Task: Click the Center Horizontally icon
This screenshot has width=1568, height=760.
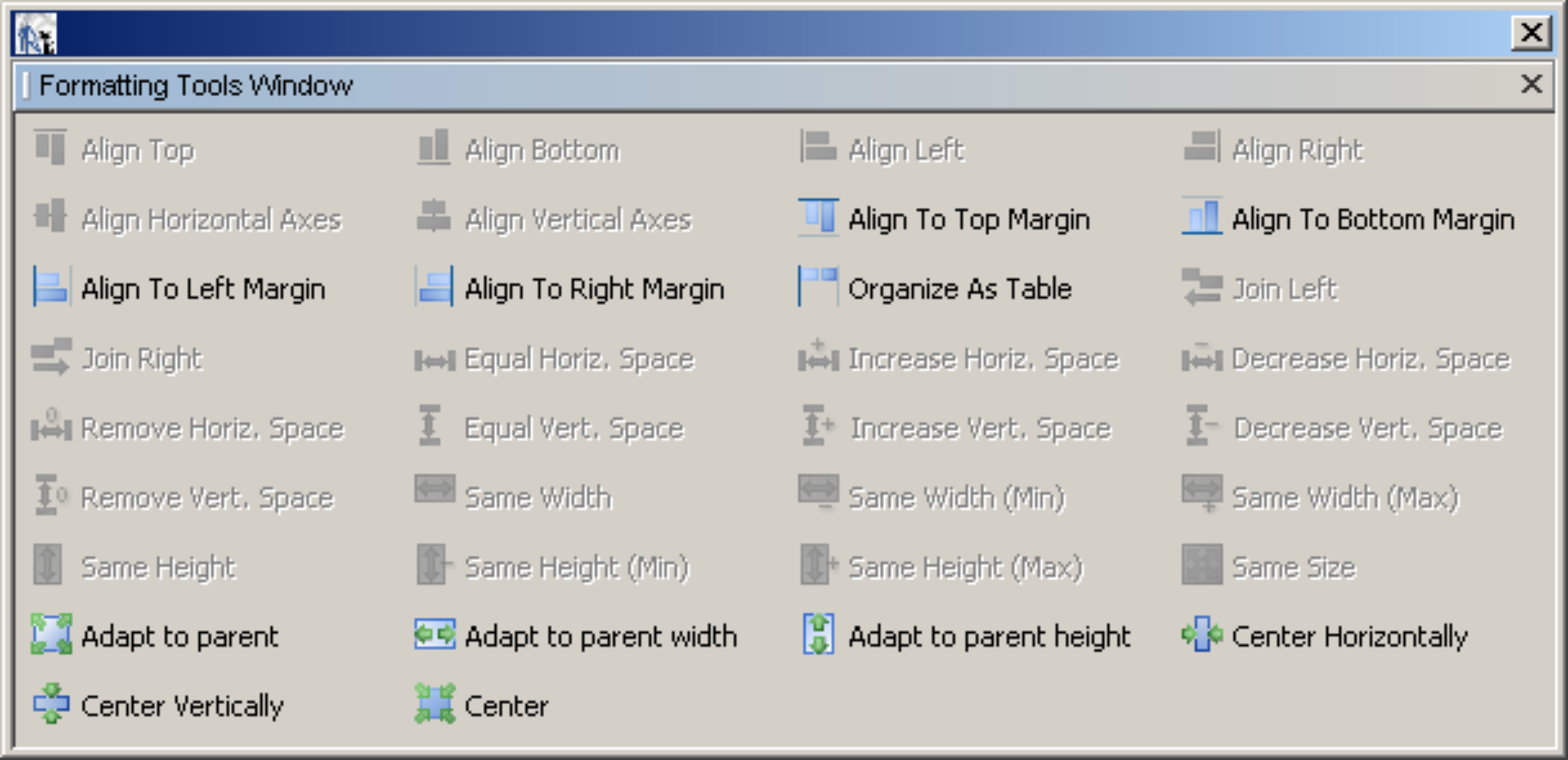Action: pos(1202,635)
